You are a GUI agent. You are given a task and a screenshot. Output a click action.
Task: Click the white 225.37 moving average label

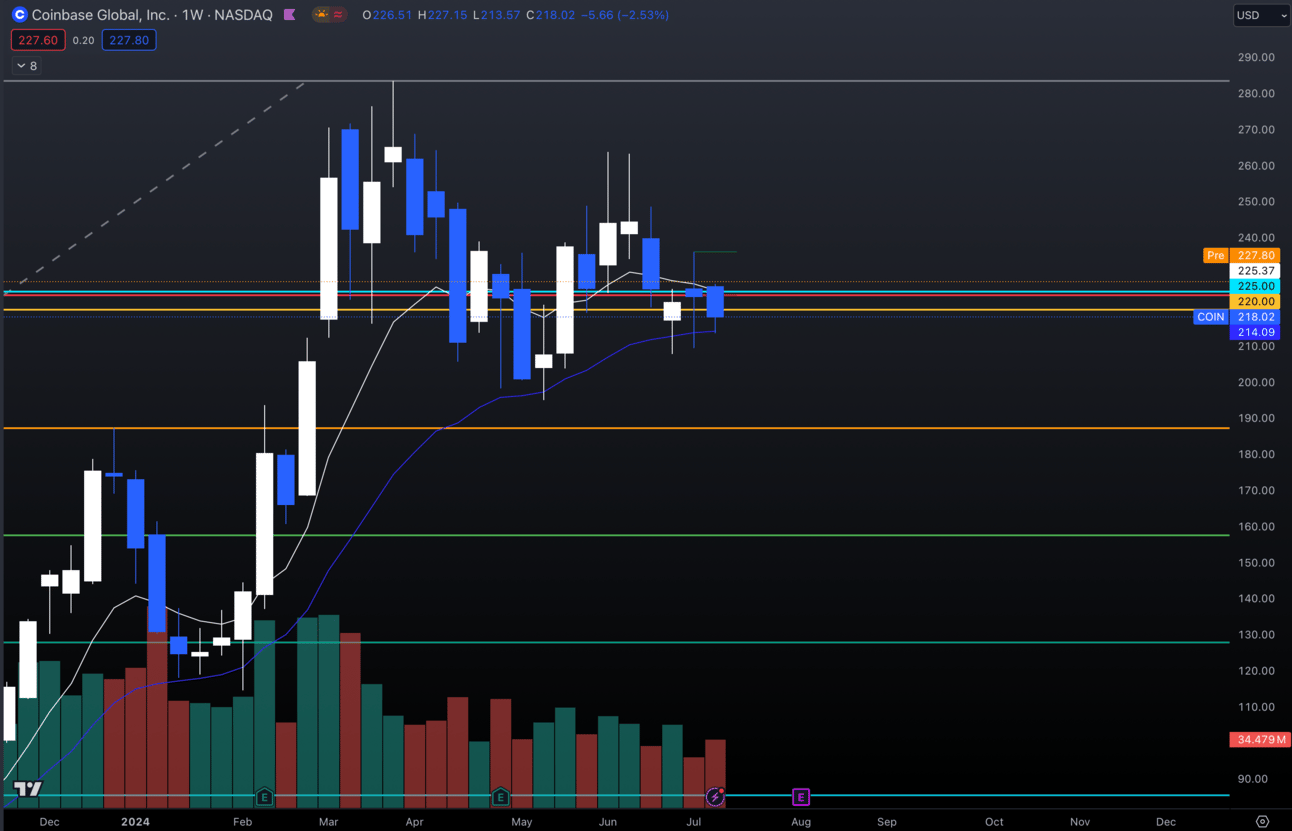1256,271
